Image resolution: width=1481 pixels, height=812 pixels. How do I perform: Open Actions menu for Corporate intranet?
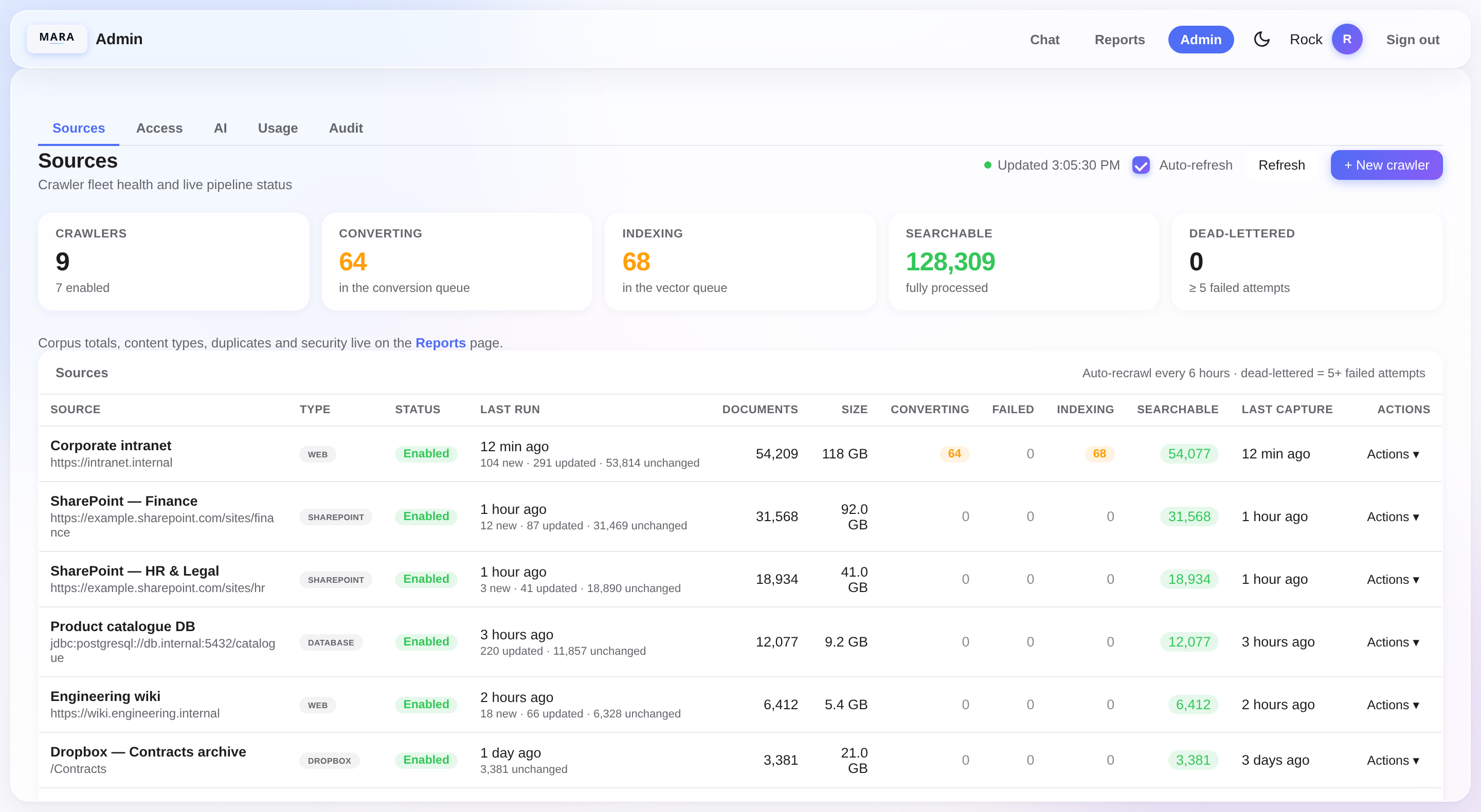tap(1393, 454)
